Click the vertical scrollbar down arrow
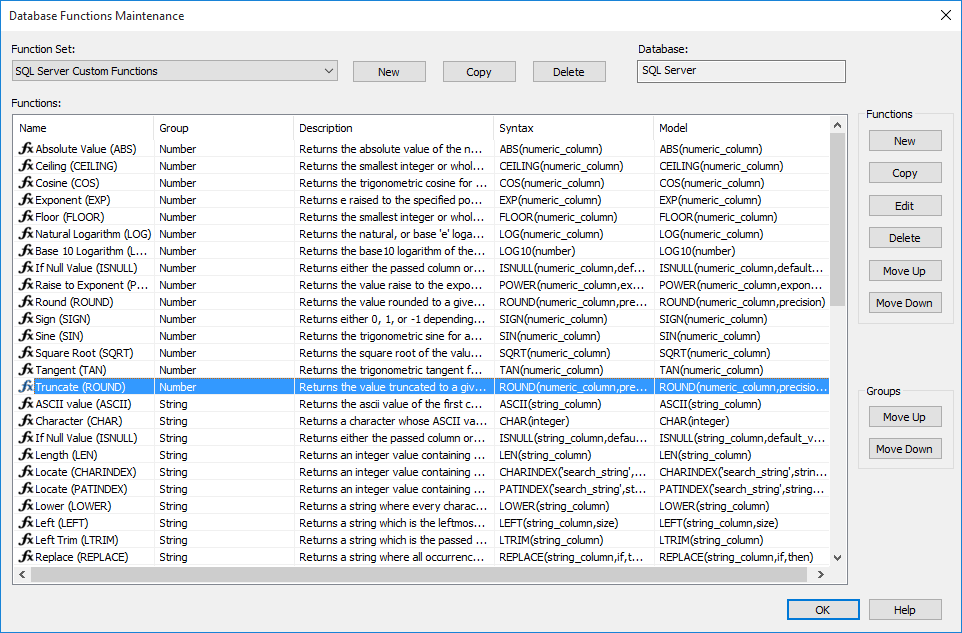 point(837,558)
